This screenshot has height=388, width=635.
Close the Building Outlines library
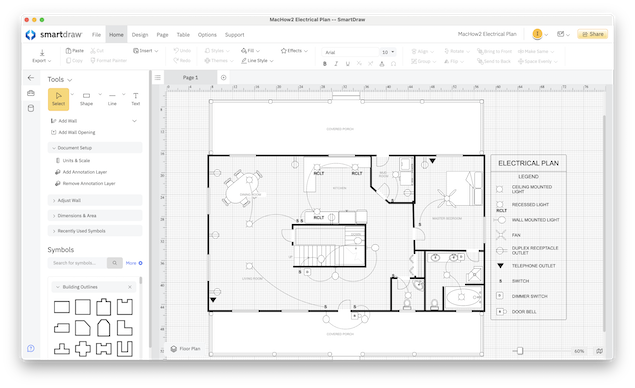click(130, 287)
